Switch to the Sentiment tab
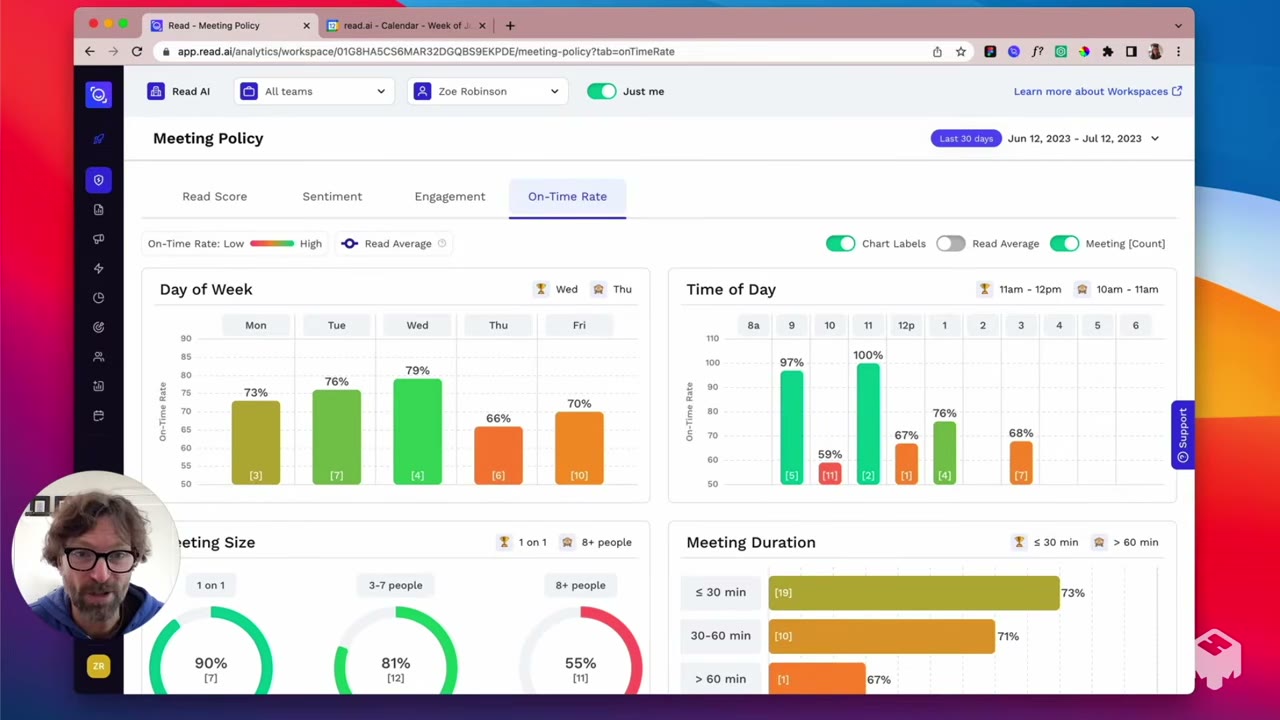 (332, 196)
